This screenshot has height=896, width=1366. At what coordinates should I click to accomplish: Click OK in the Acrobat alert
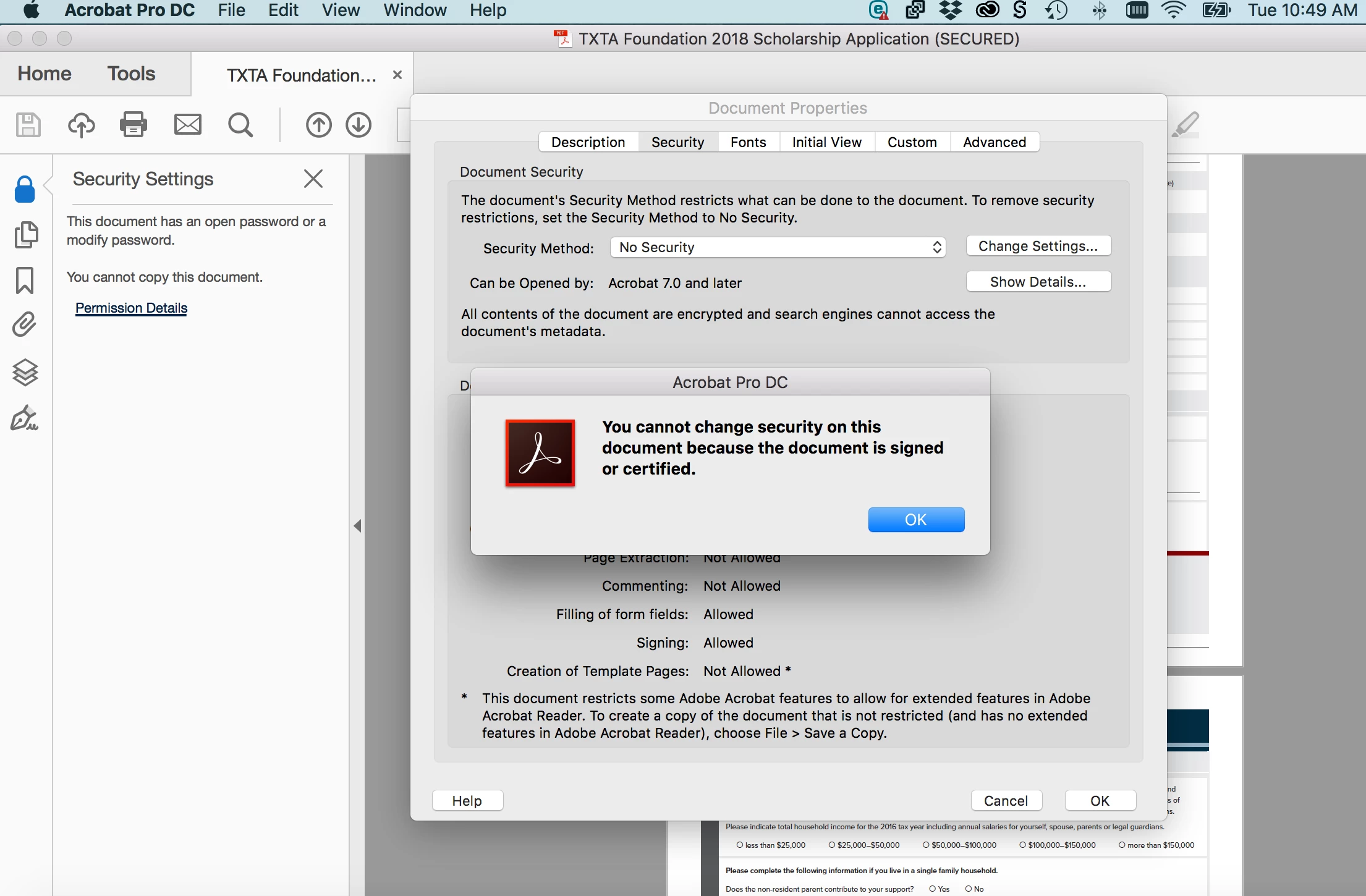point(915,520)
